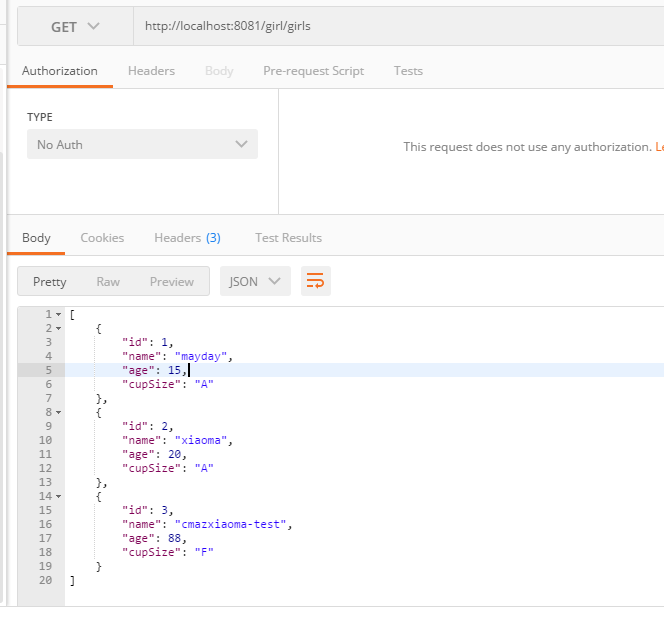Image resolution: width=664 pixels, height=624 pixels.
Task: Open the response Cookies tab
Action: (x=102, y=238)
